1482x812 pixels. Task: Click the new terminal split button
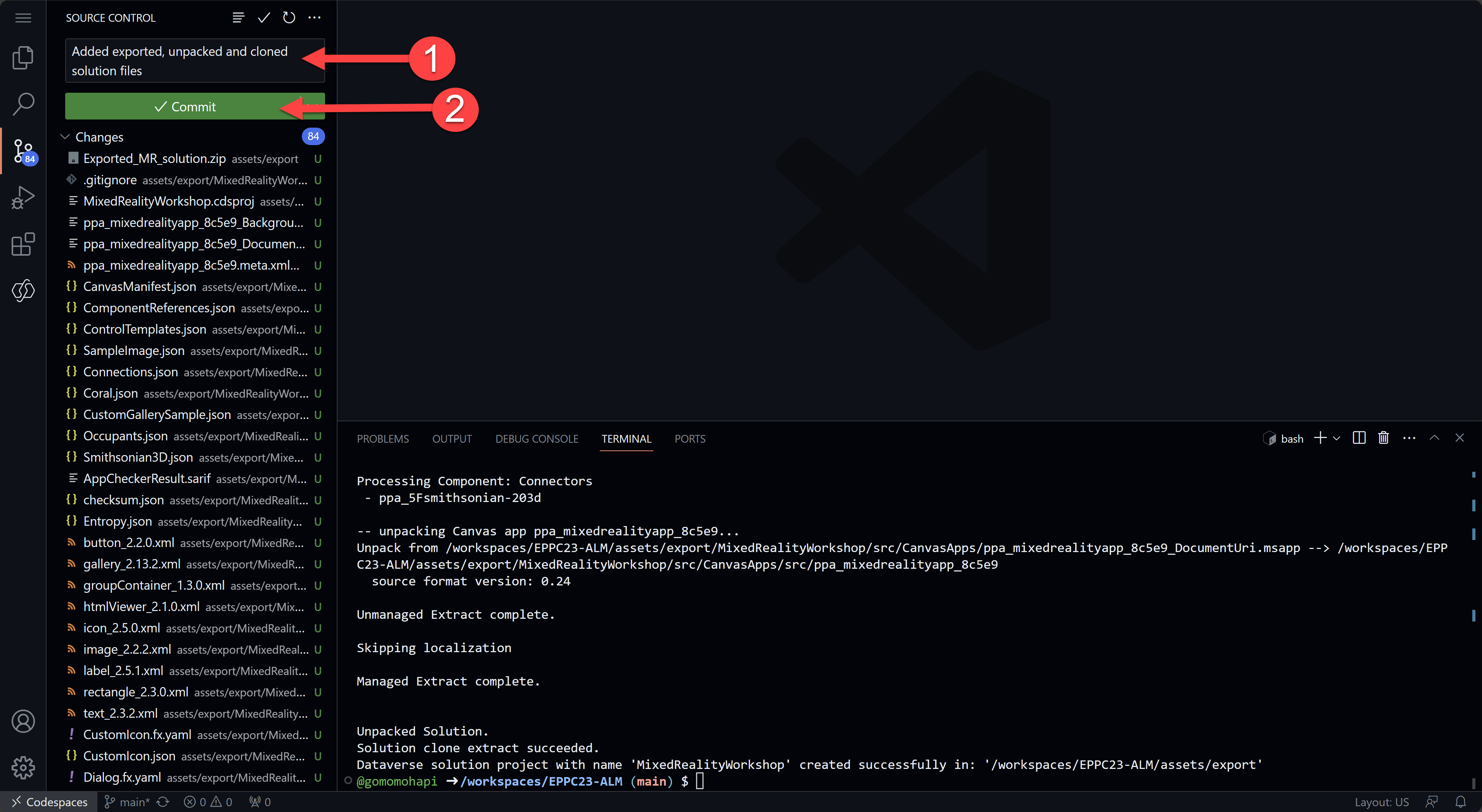click(x=1357, y=438)
